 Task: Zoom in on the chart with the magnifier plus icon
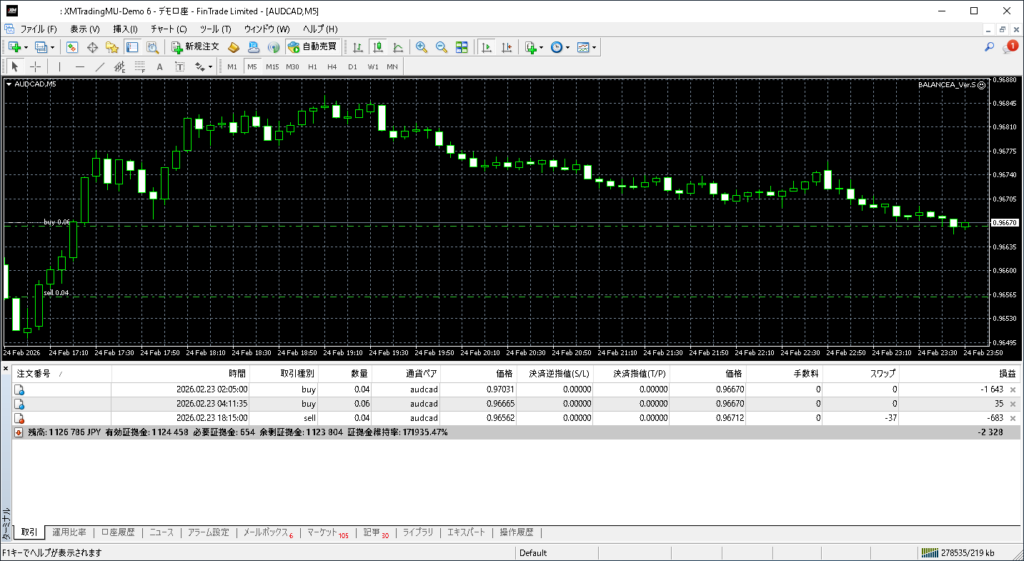tap(421, 47)
